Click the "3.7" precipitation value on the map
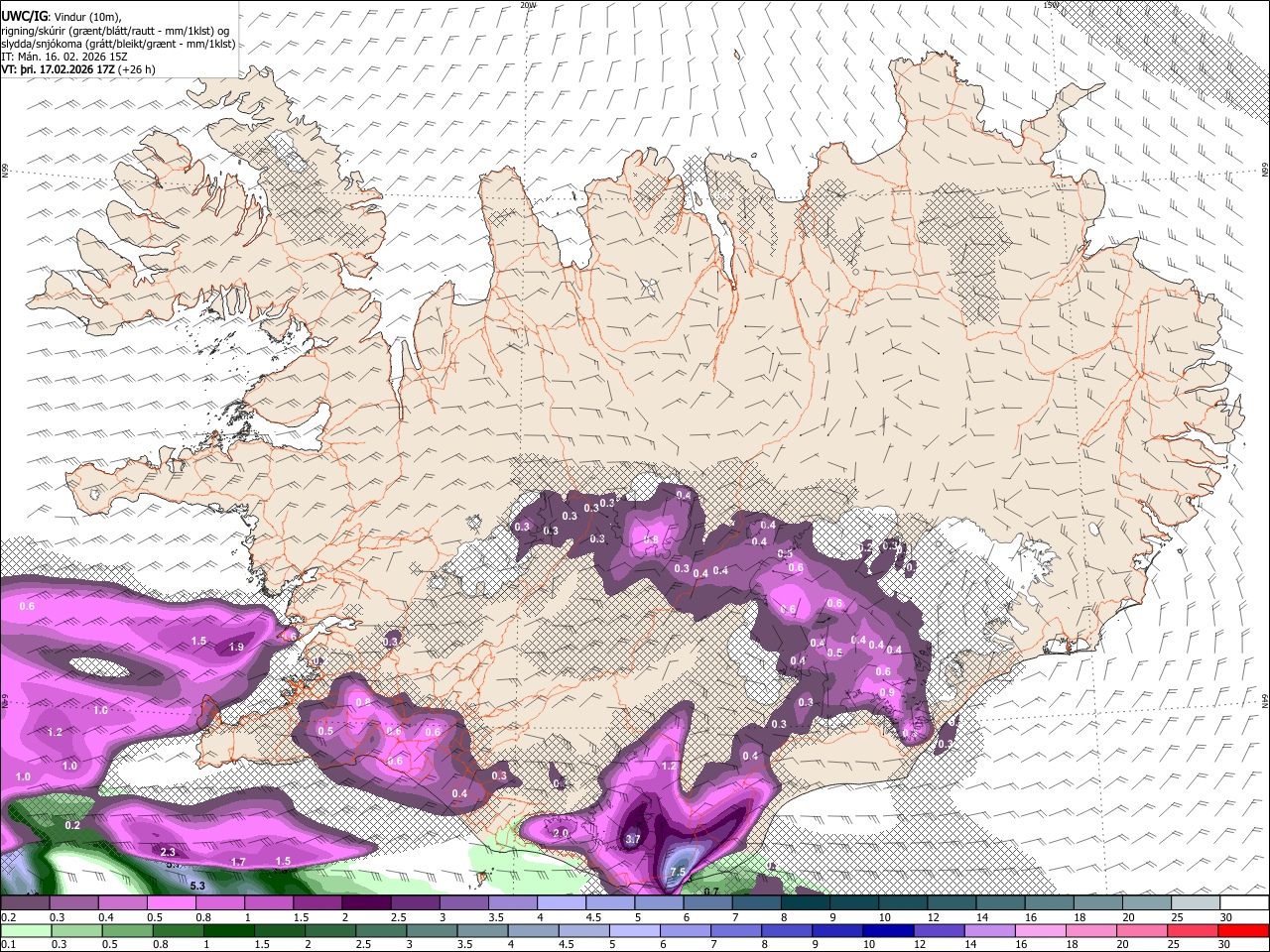Viewport: 1270px width, 952px height. coord(632,839)
